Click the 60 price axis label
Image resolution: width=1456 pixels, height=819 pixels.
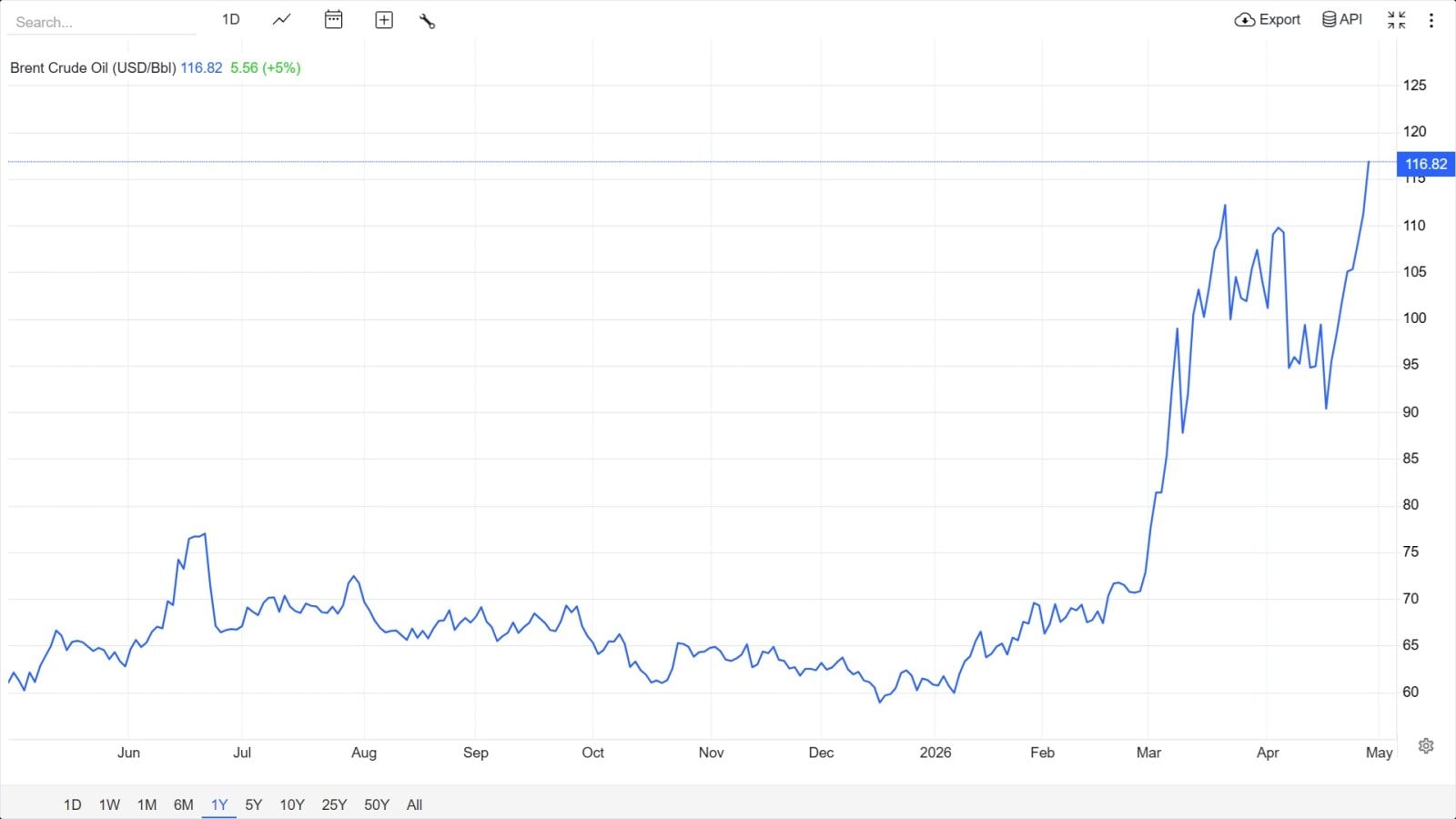1410,692
